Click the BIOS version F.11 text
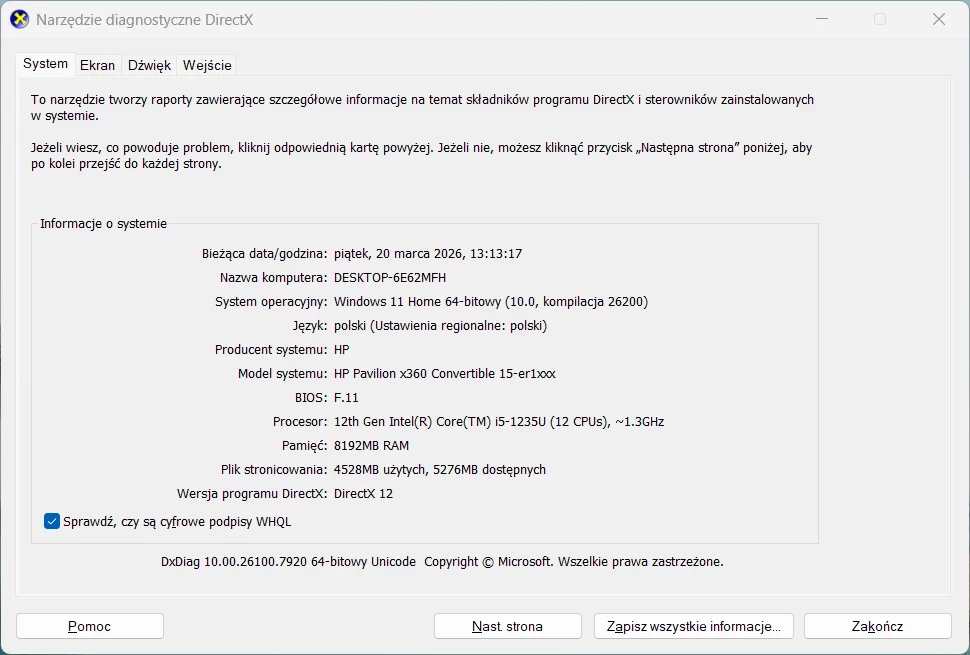The height and width of the screenshot is (655, 970). pyautogui.click(x=346, y=397)
